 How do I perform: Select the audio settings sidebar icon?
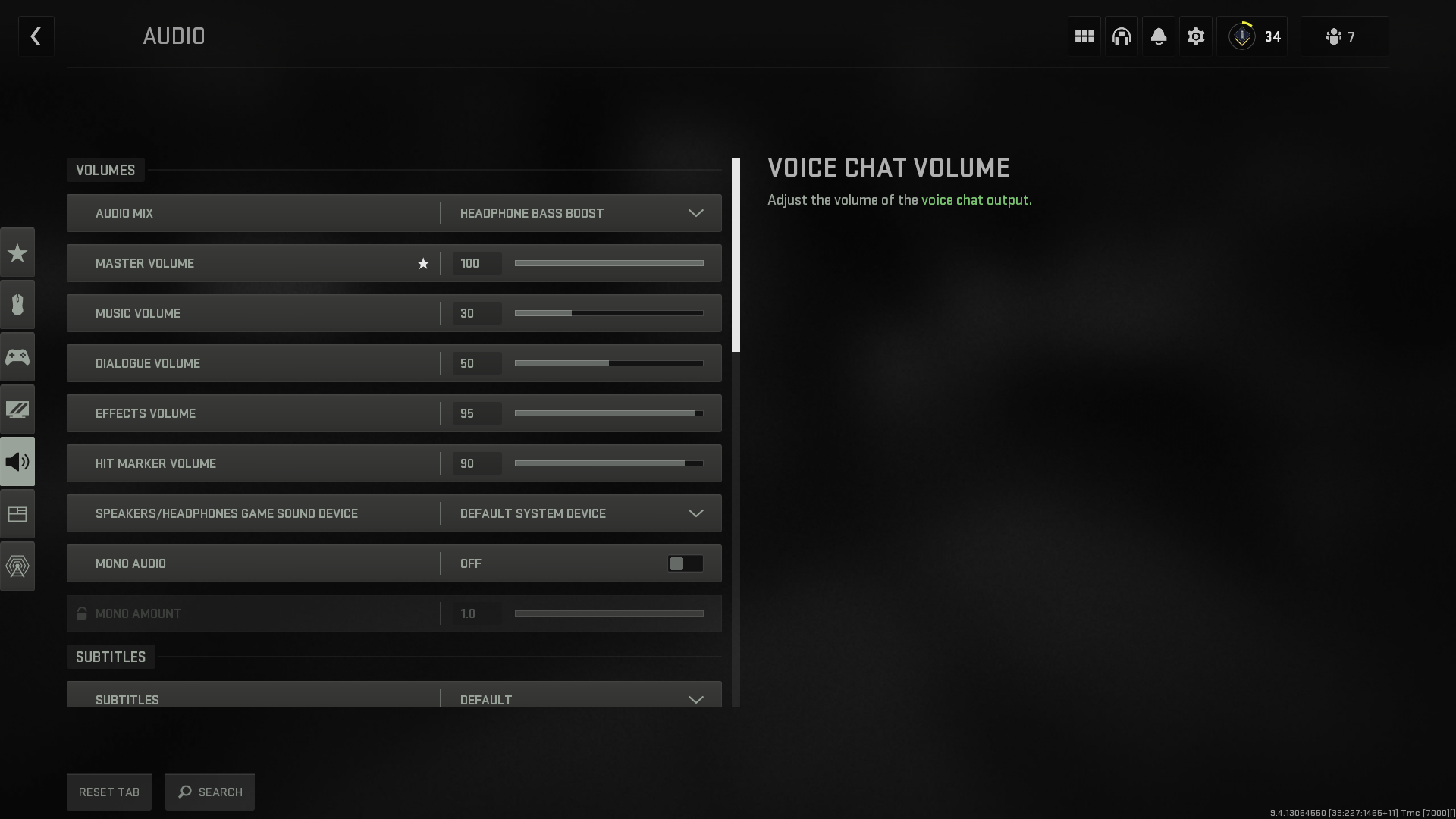pos(17,461)
